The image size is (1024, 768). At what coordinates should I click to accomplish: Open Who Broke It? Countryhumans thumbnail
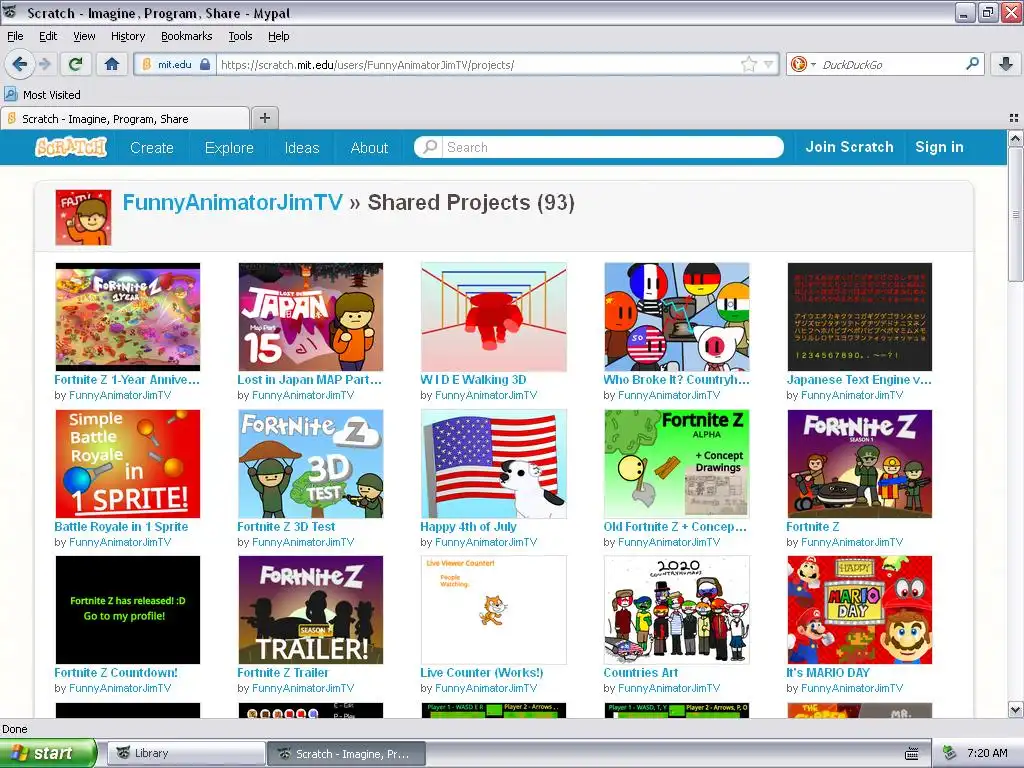click(x=677, y=317)
